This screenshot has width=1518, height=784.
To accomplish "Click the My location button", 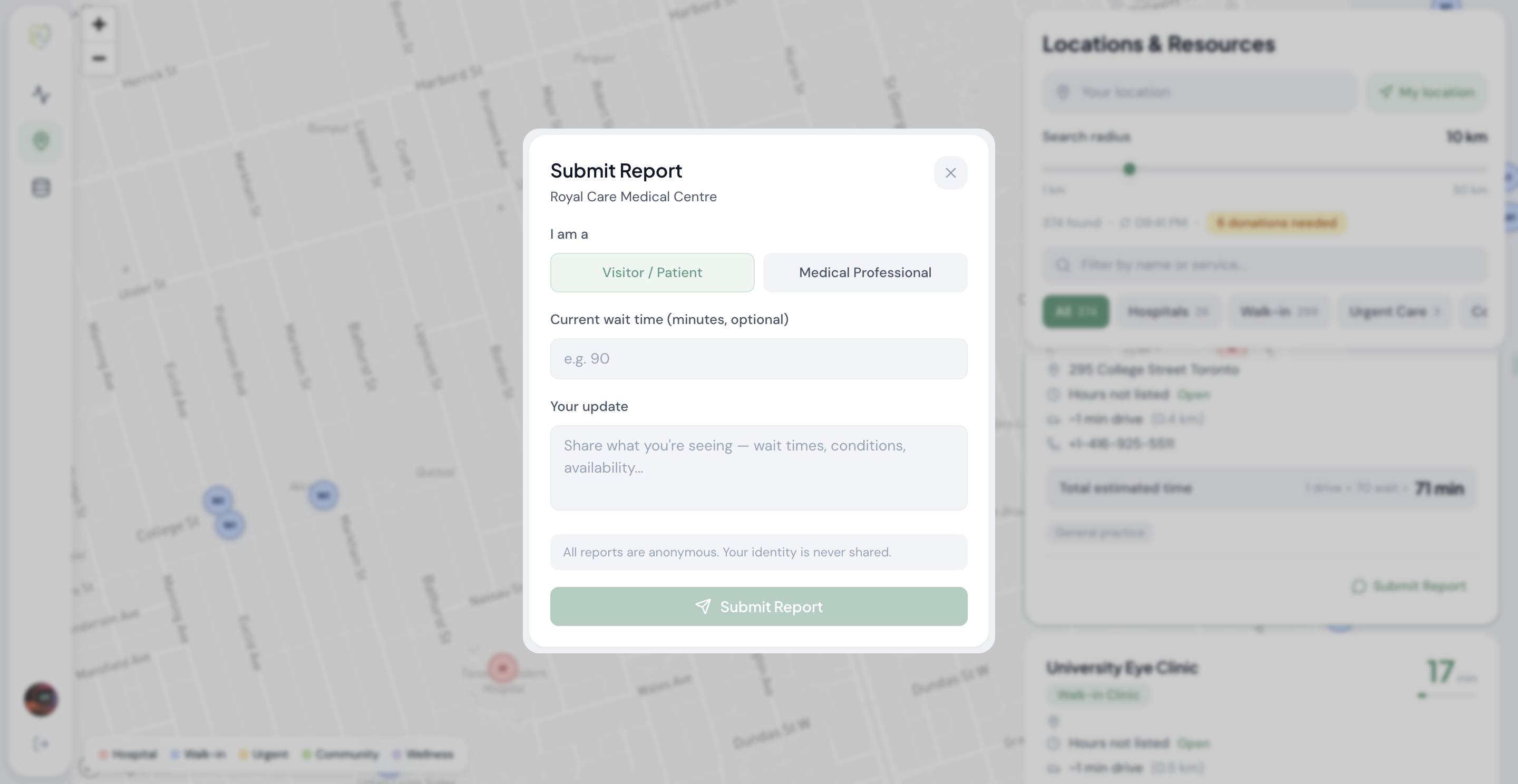I will (1427, 92).
